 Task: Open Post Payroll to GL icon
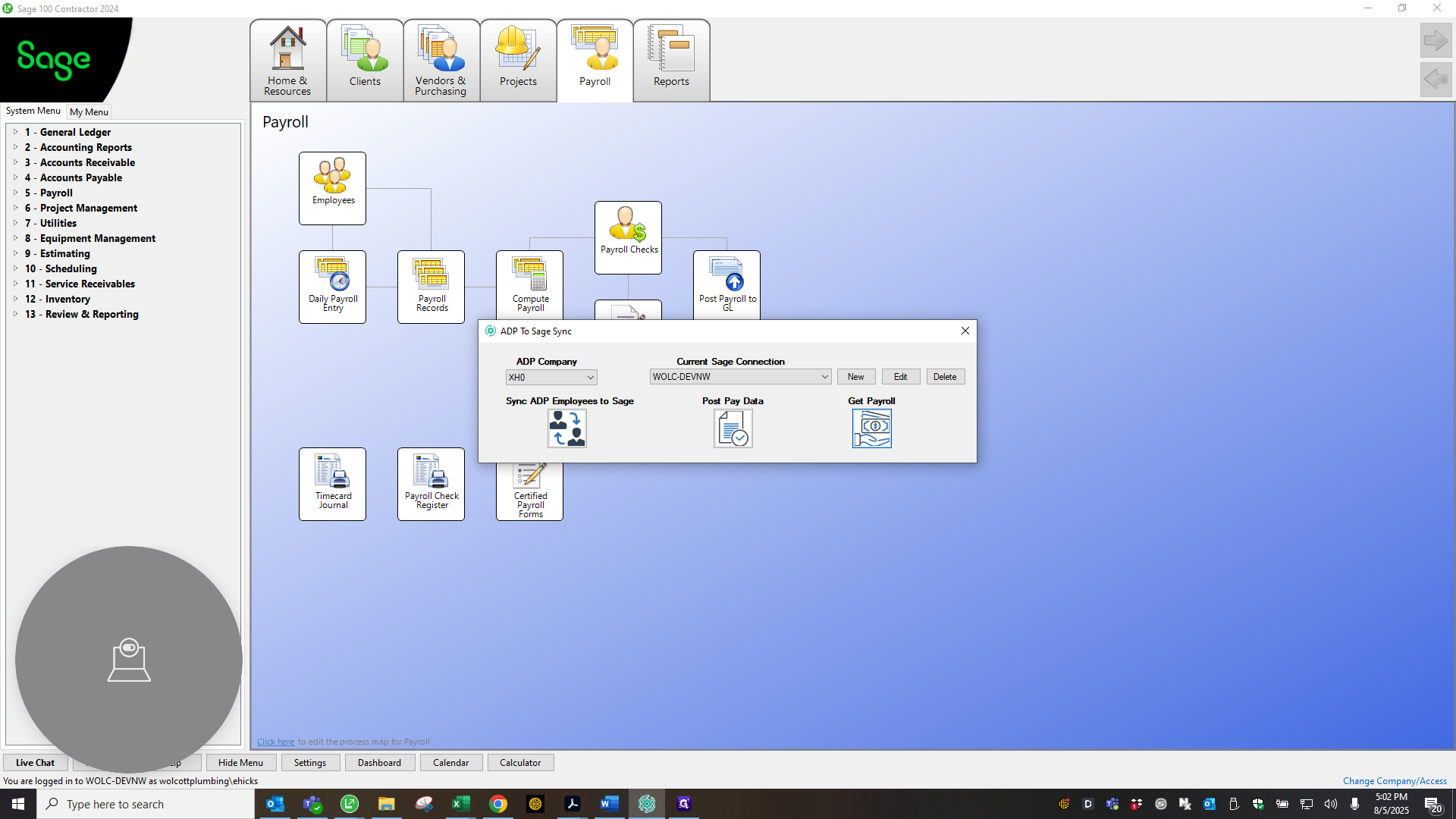[726, 285]
